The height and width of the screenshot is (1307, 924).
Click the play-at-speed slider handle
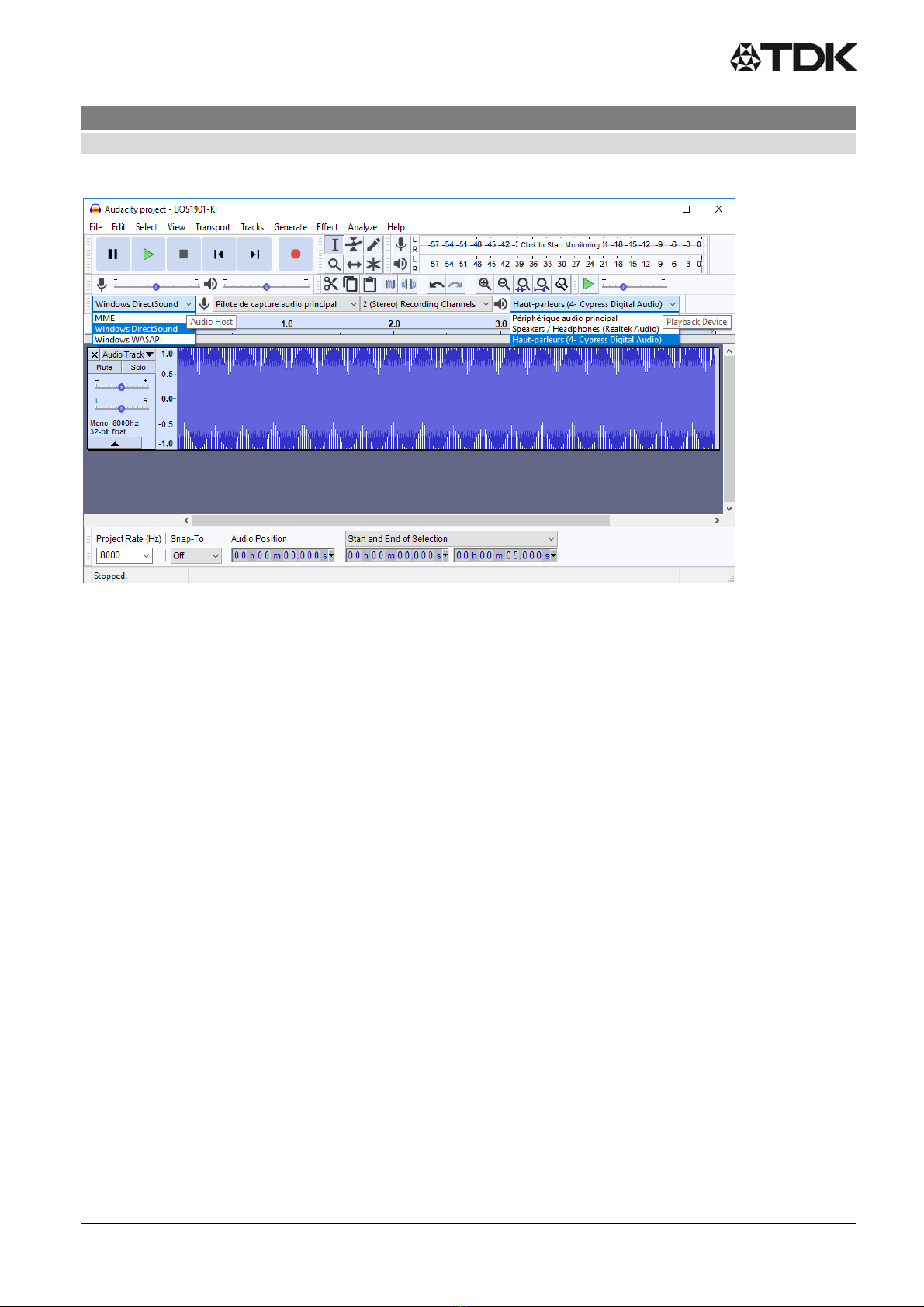coord(623,287)
